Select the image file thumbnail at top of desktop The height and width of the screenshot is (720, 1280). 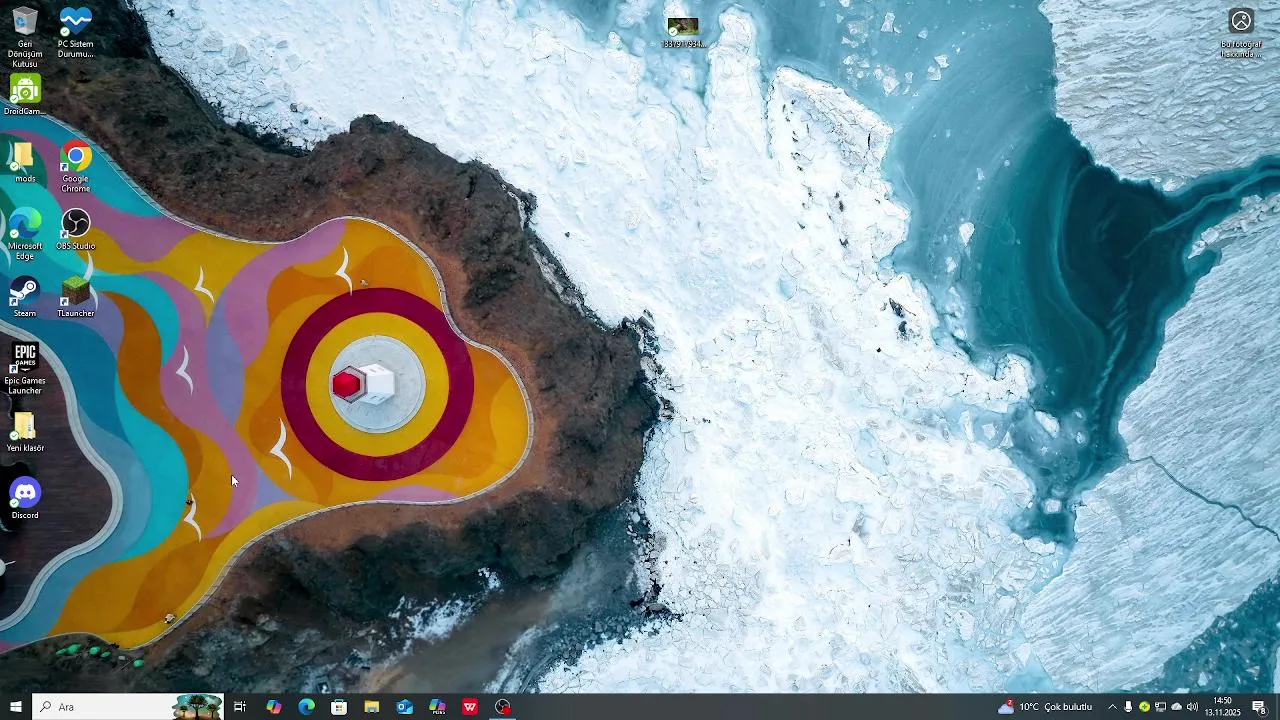click(684, 32)
